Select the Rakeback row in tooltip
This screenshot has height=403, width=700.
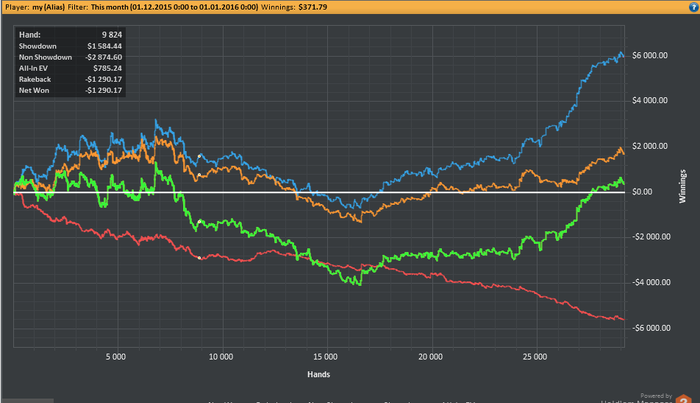pos(70,79)
